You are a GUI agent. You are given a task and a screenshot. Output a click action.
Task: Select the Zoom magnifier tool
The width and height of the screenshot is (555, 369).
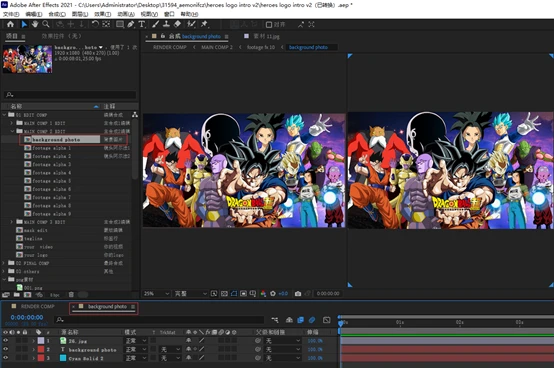pos(46,24)
